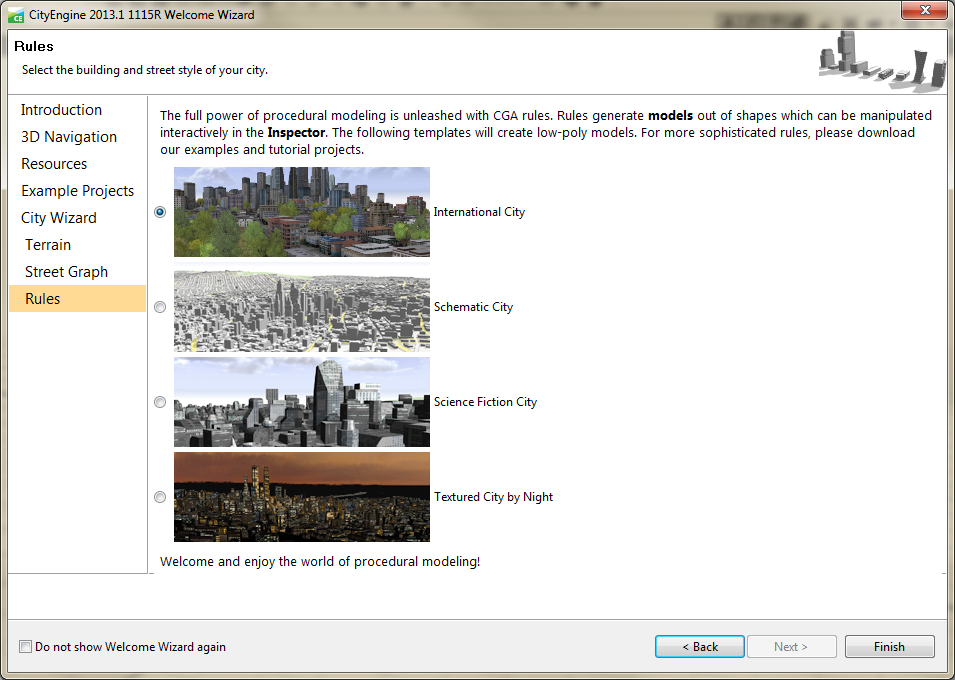The image size is (955, 680).
Task: Open the Example Projects page
Action: [x=77, y=191]
